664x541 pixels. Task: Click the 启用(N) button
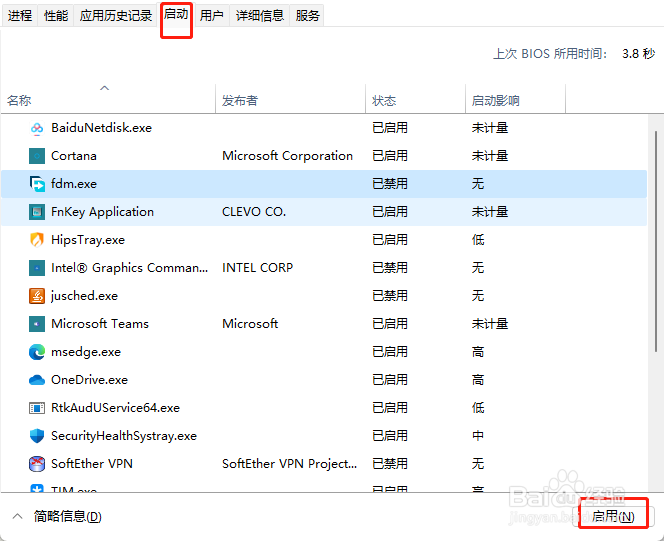click(x=613, y=516)
